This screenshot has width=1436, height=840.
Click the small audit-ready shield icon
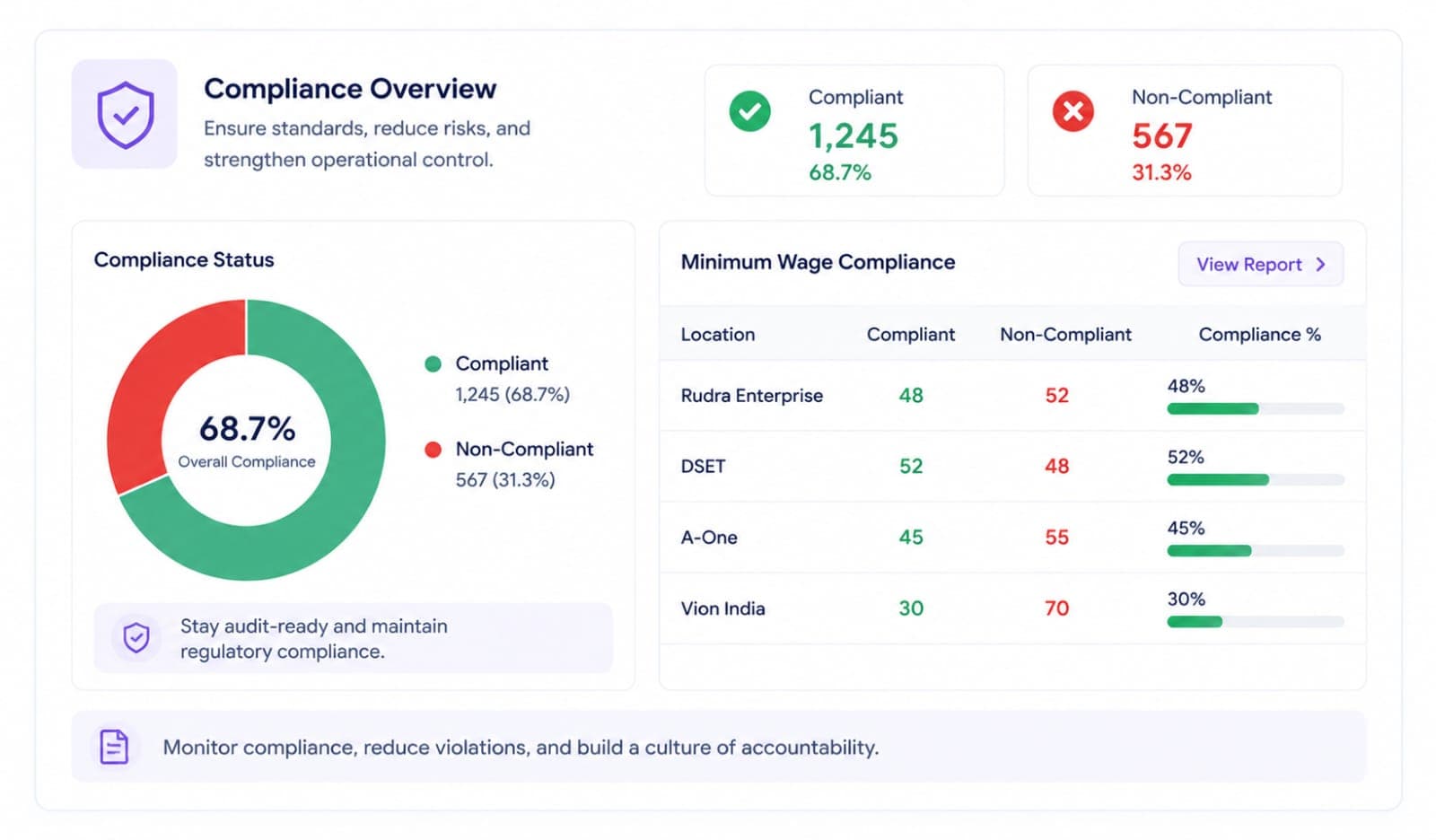pyautogui.click(x=136, y=637)
